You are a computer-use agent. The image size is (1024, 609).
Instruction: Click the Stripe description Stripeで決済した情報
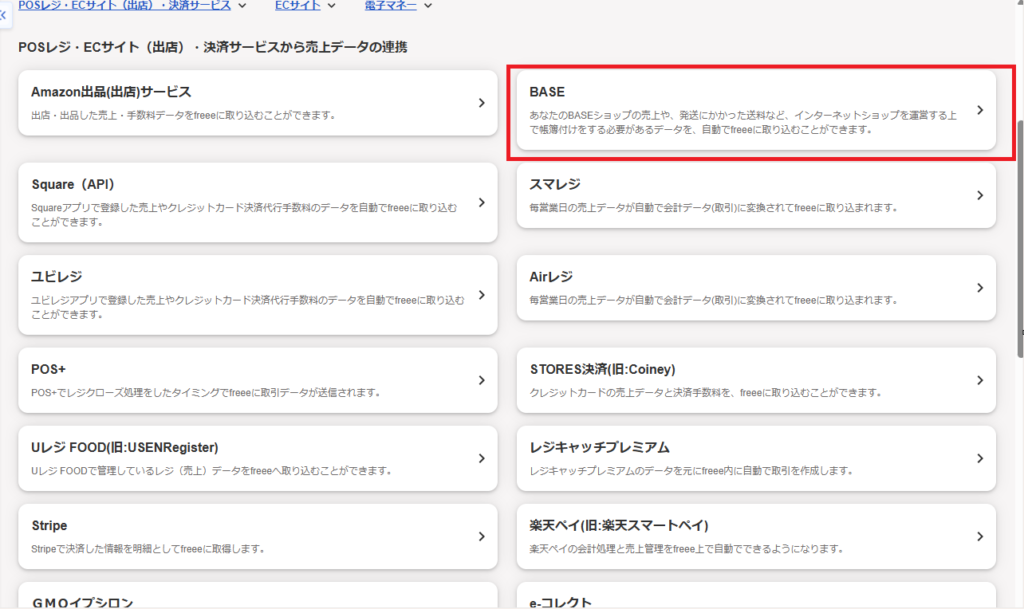click(x=148, y=549)
